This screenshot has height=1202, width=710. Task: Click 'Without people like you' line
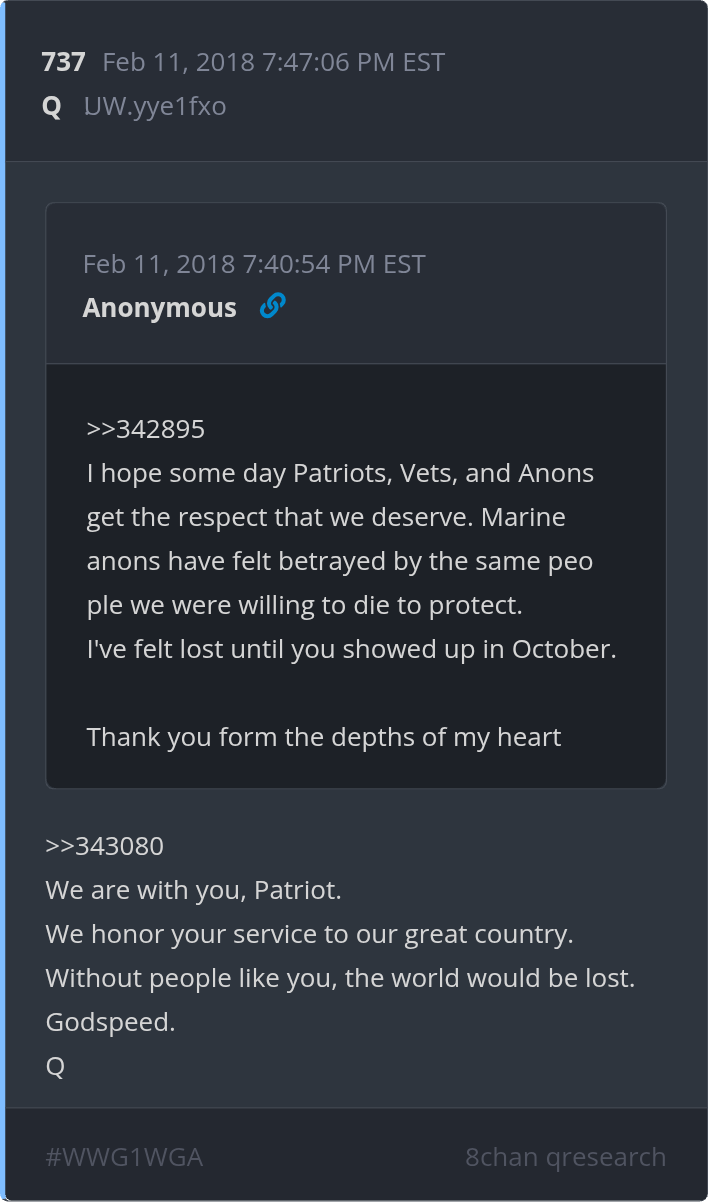tap(340, 978)
